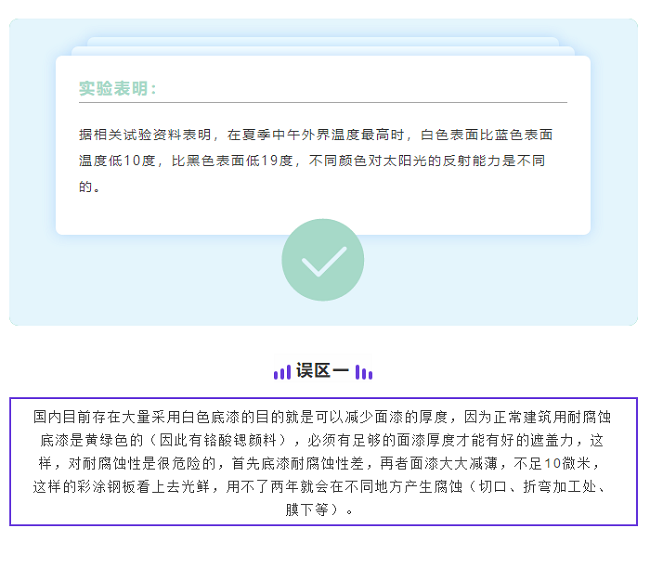The image size is (650, 580).
Task: Click the phrase 白色表面比蓝色表面
Action: point(487,133)
